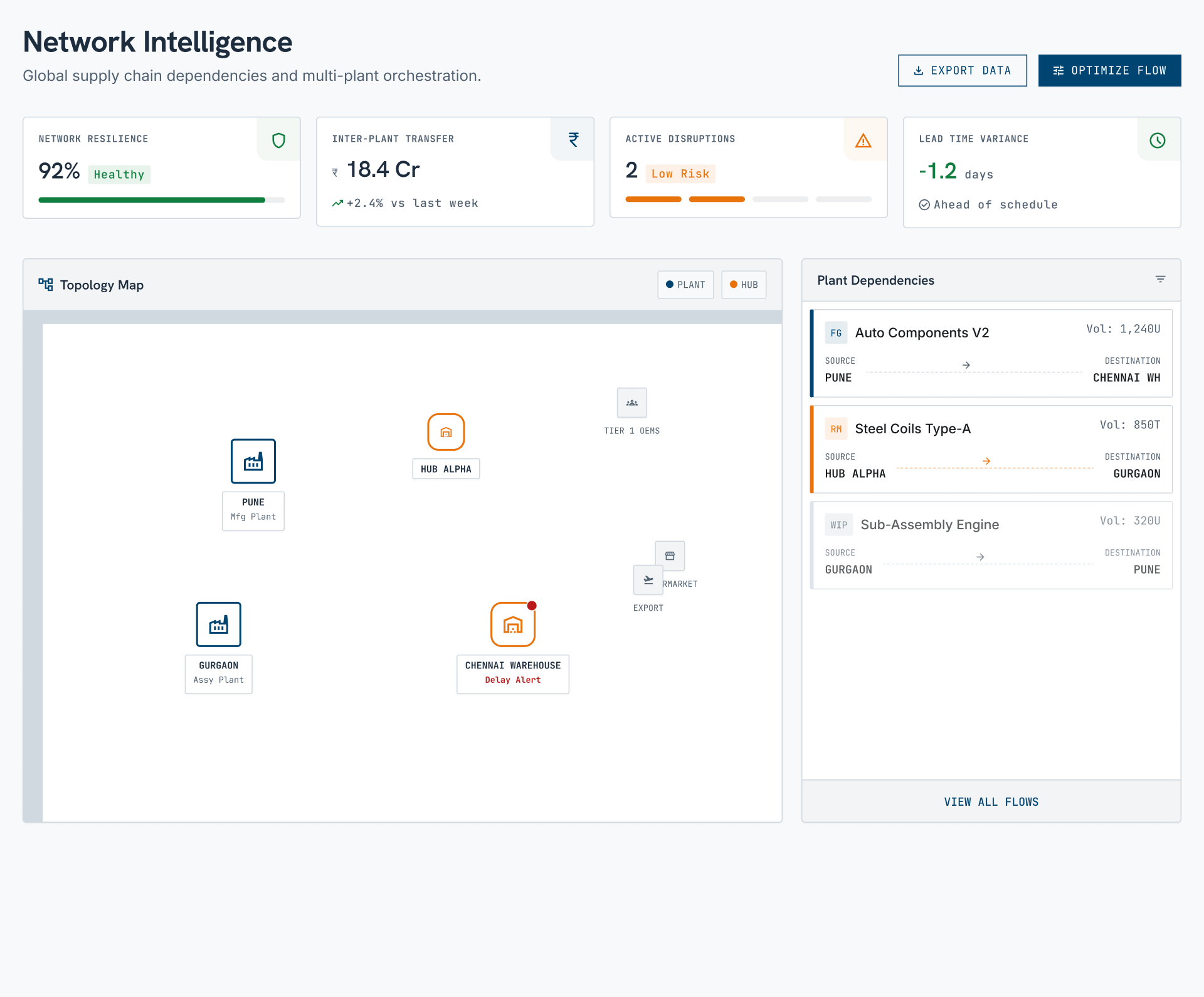Click the -1.2 days variance value
1204x997 pixels.
[956, 171]
